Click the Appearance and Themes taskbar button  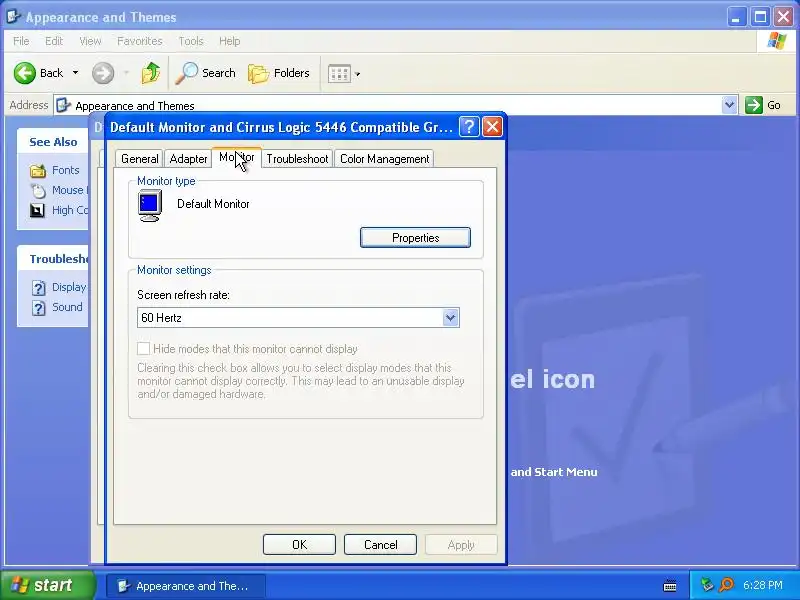(x=185, y=586)
